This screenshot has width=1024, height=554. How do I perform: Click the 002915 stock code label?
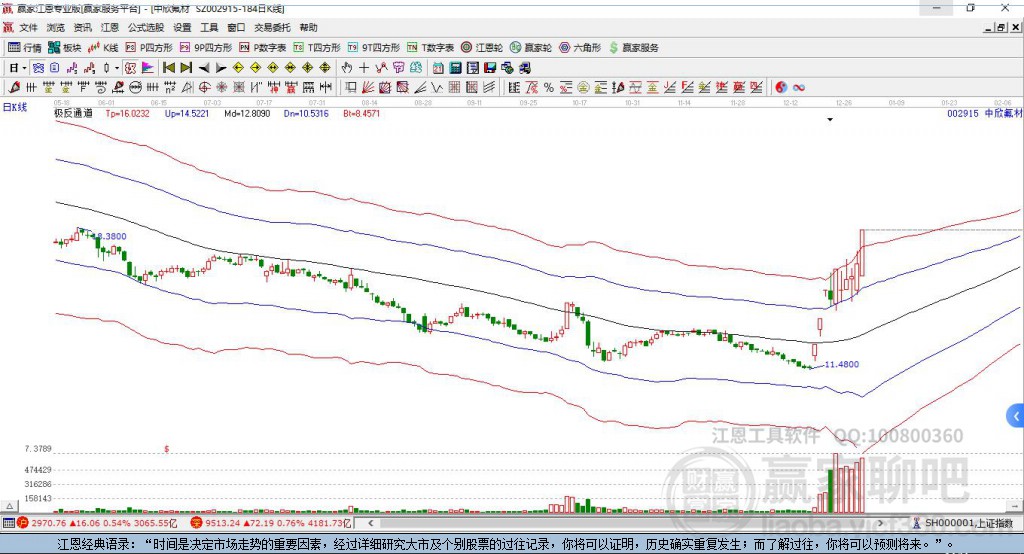[963, 114]
